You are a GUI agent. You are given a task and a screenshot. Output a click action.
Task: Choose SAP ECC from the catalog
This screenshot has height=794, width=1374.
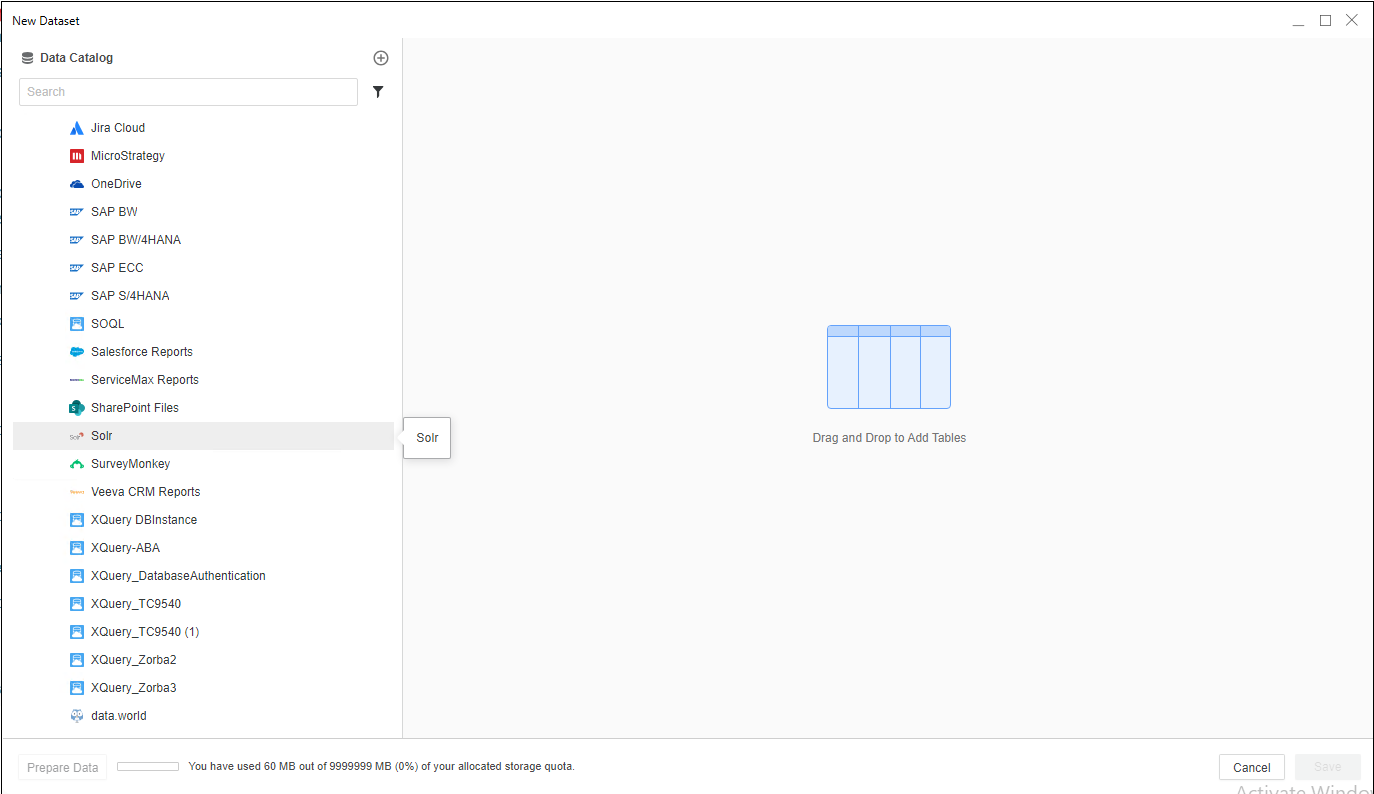click(203, 268)
